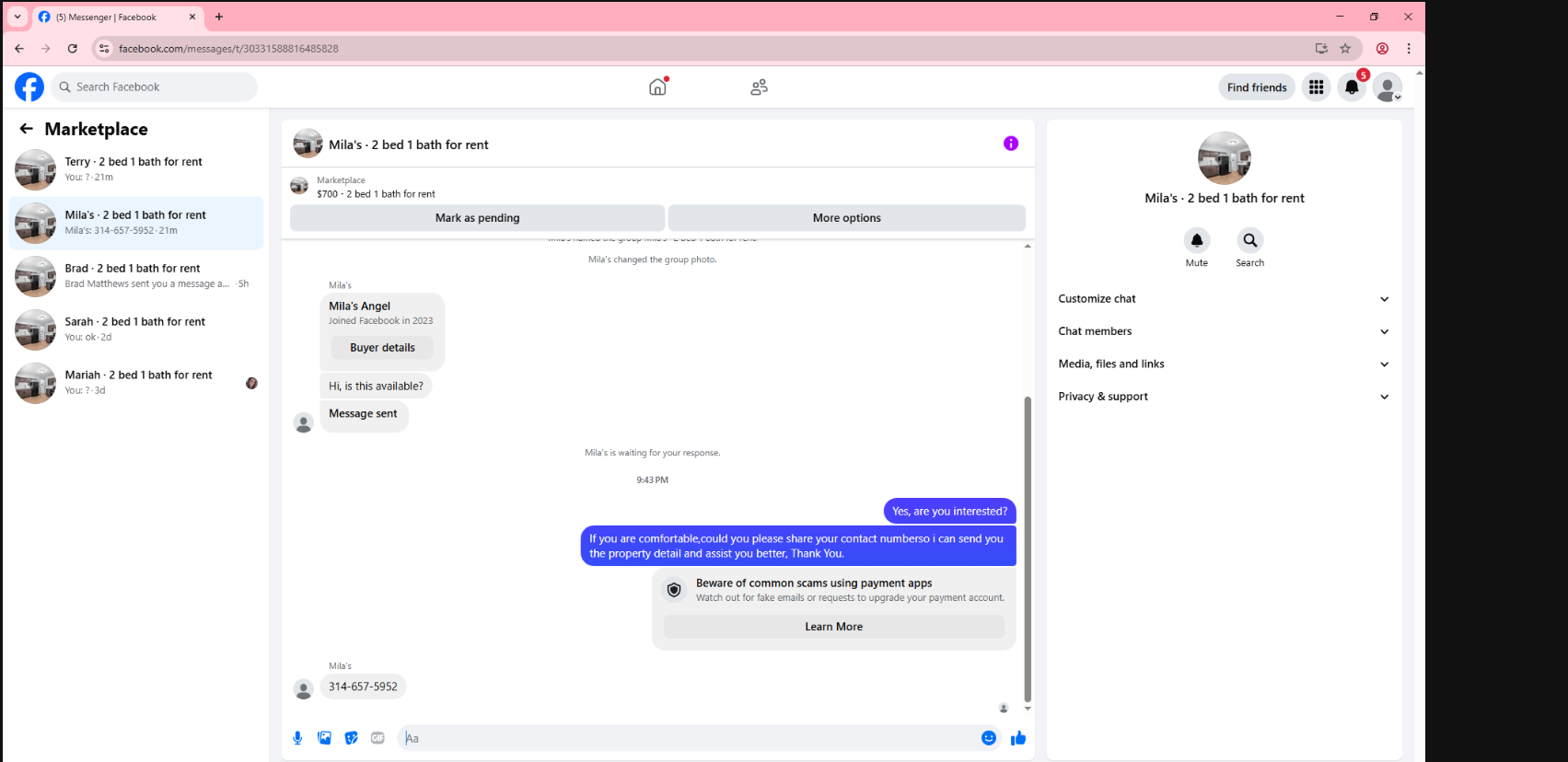Click 'Yes, are you interested?' message
This screenshot has height=762, width=1568.
pyautogui.click(x=949, y=512)
